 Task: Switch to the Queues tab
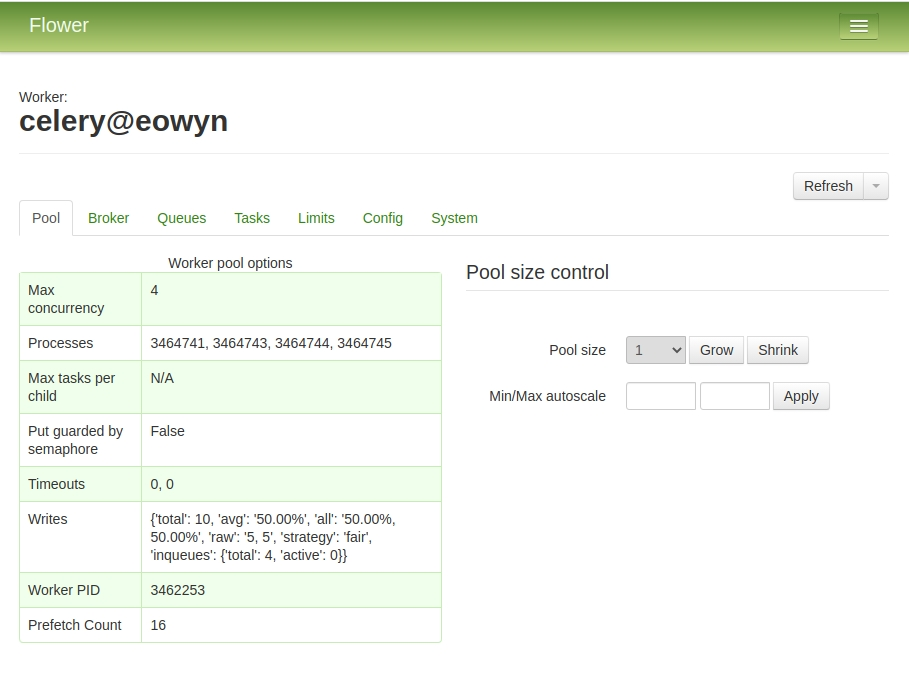pos(181,218)
